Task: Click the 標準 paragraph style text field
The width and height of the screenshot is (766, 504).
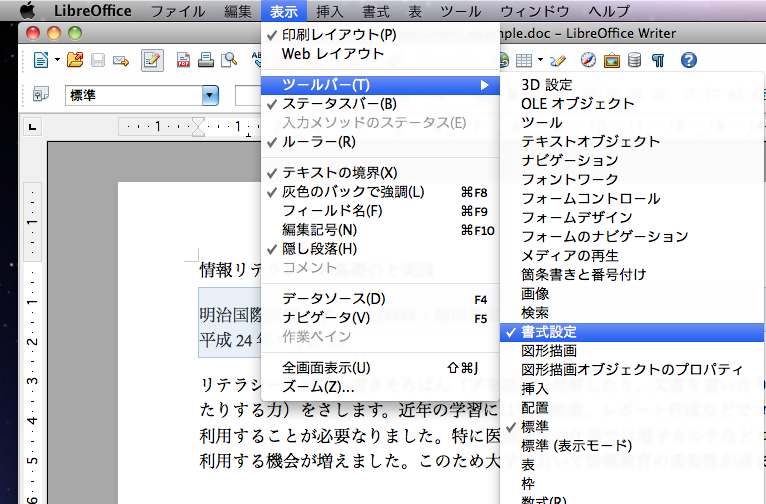Action: tap(134, 95)
